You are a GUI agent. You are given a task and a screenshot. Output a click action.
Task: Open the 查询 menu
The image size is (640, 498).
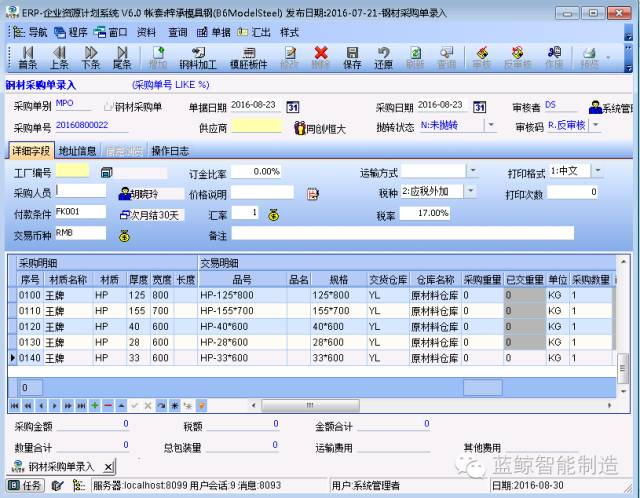tap(178, 32)
